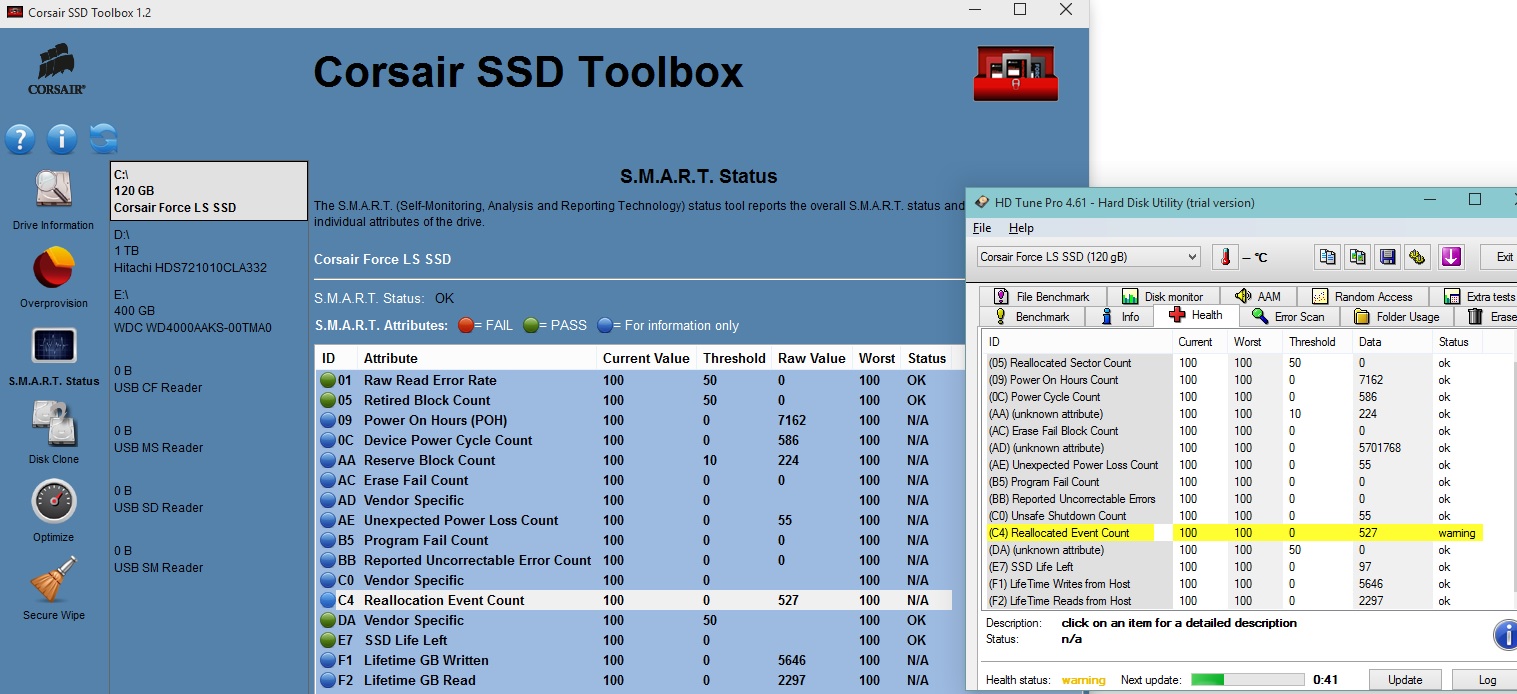The width and height of the screenshot is (1517, 694).
Task: Click the refresh arrows icon in Corsair Toolbox
Action: (103, 138)
